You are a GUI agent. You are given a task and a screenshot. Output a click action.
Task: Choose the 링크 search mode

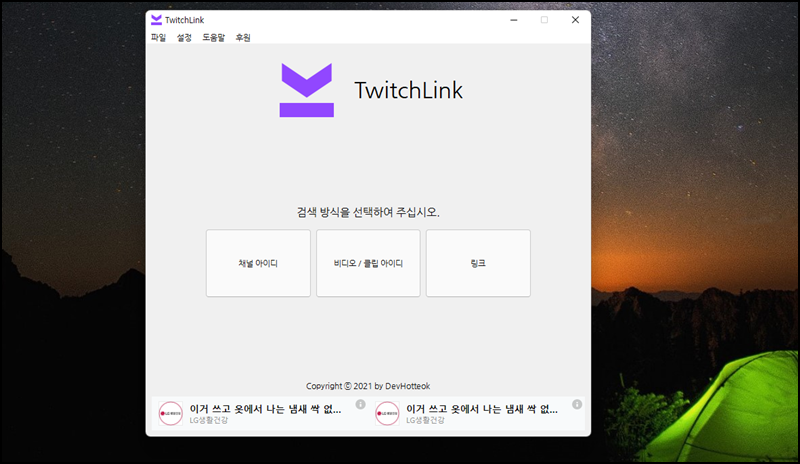click(478, 263)
